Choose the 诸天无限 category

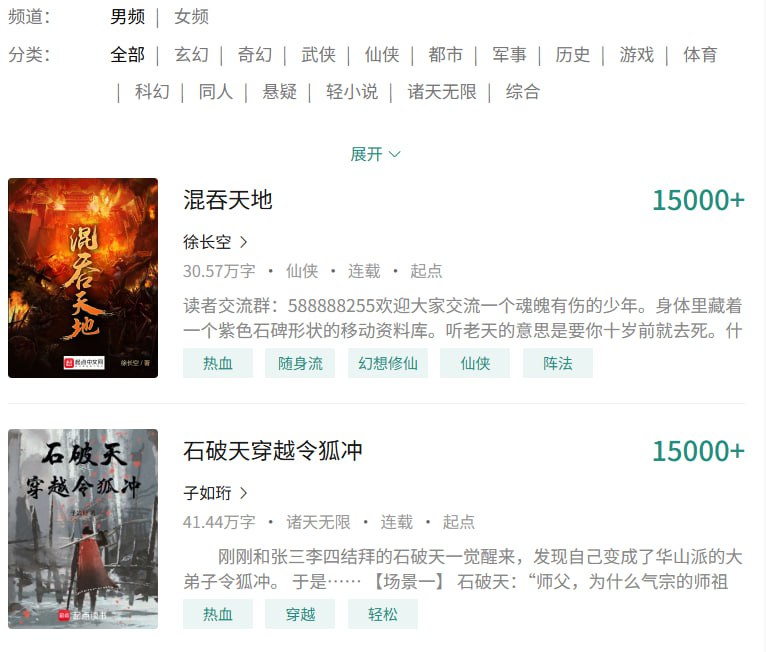(x=442, y=92)
